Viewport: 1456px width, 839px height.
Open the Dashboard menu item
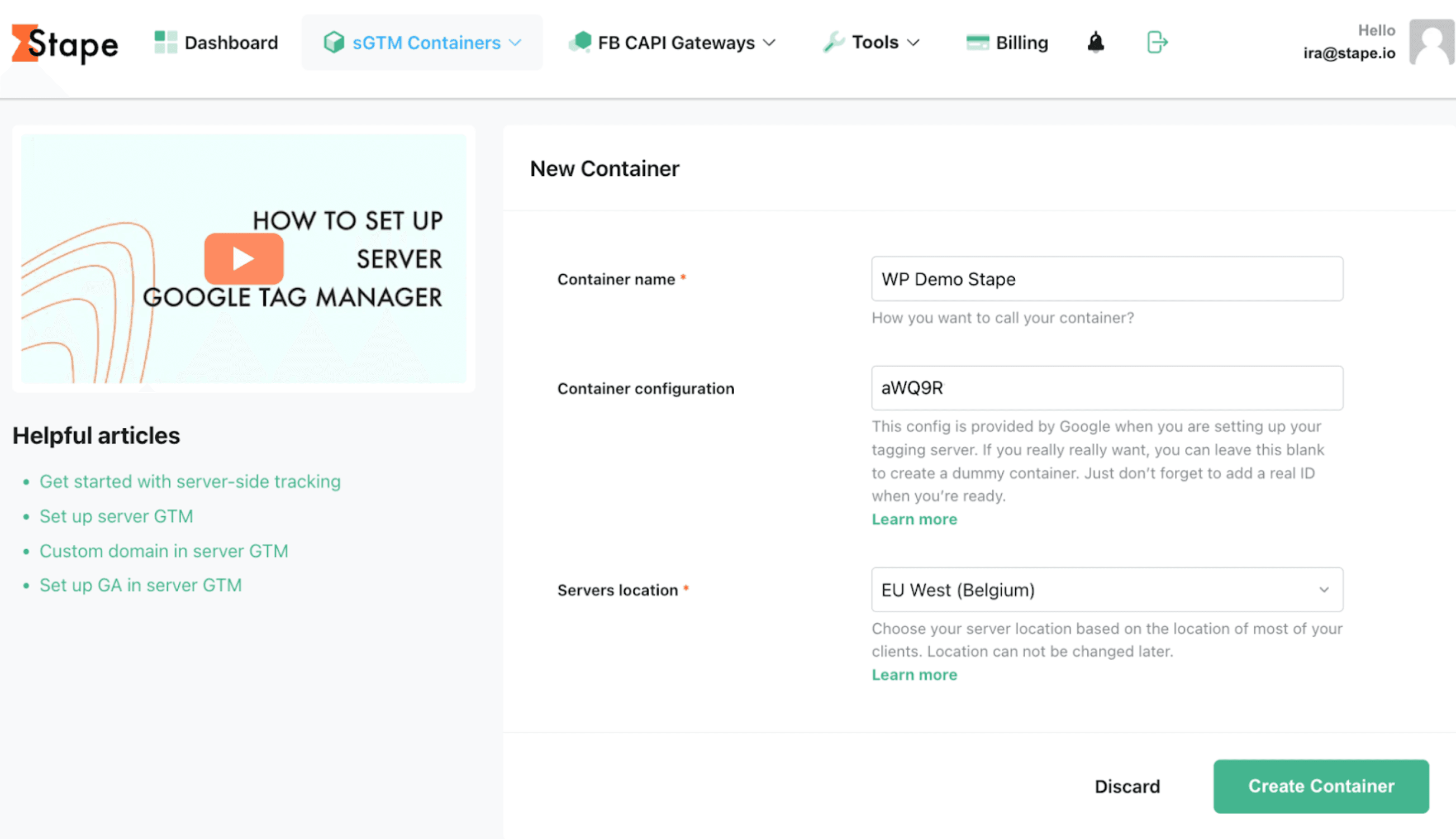[x=217, y=42]
